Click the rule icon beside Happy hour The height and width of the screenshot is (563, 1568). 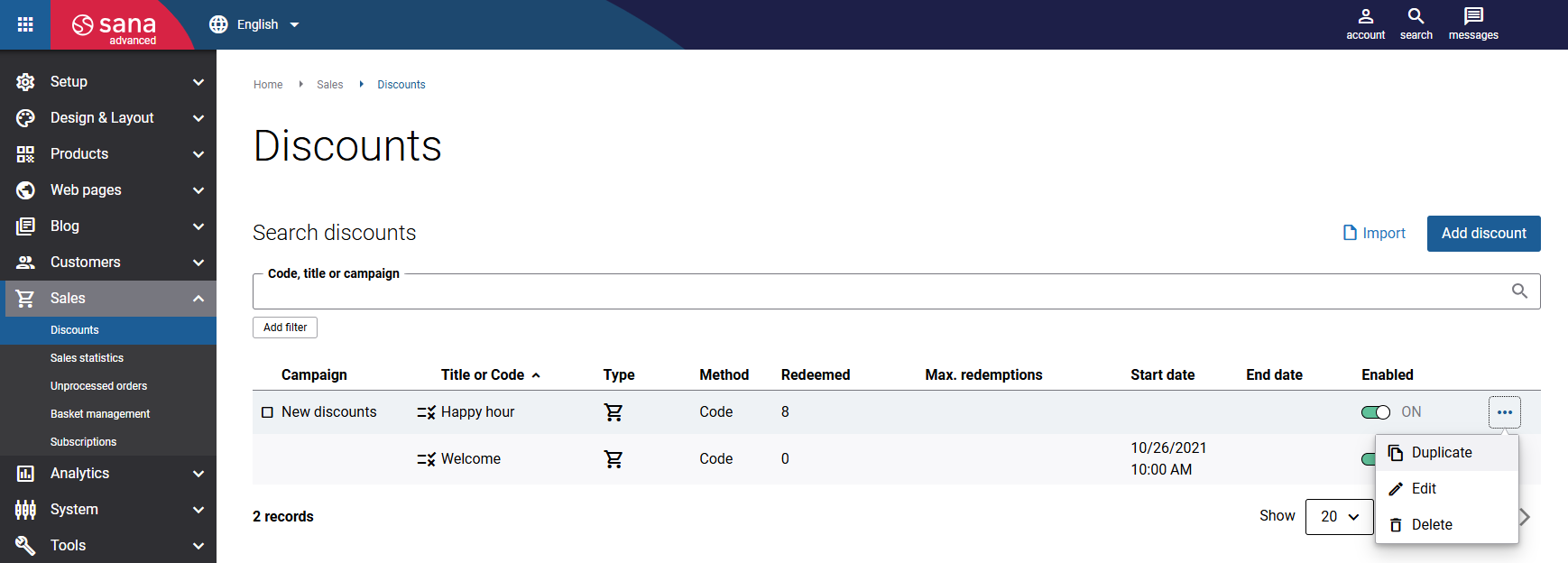[x=426, y=412]
